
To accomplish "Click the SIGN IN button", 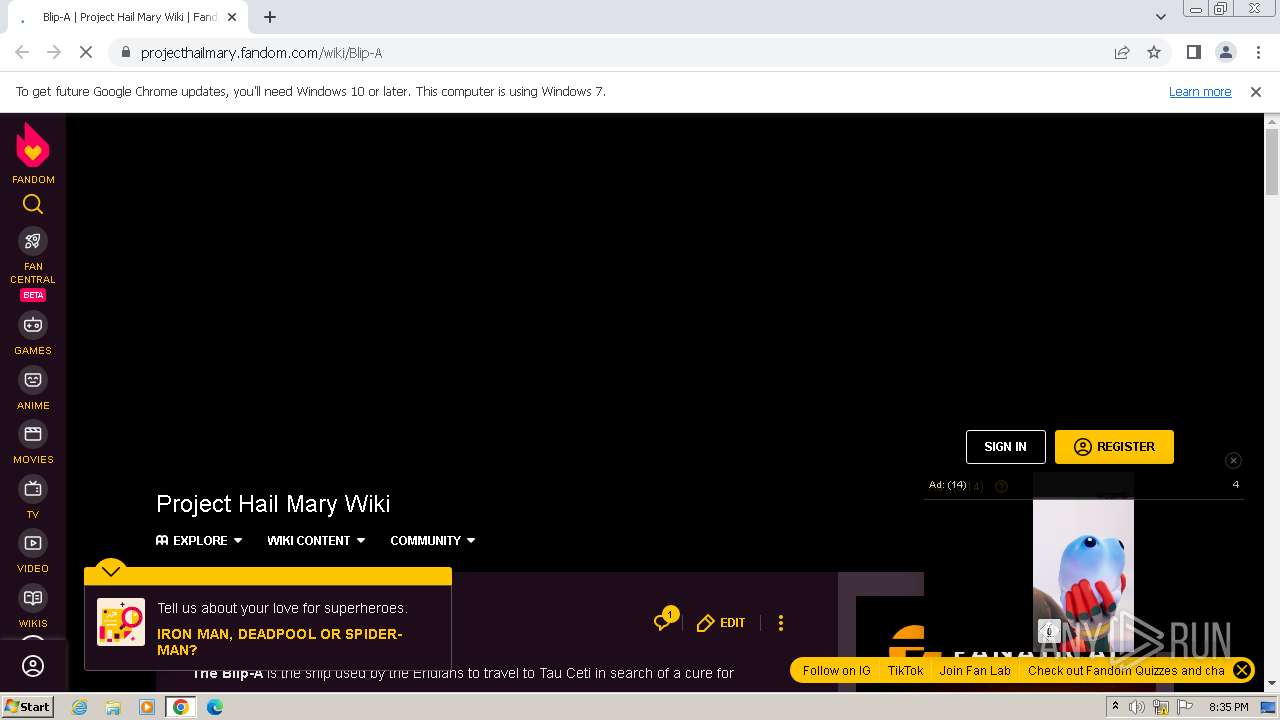I will point(1005,447).
